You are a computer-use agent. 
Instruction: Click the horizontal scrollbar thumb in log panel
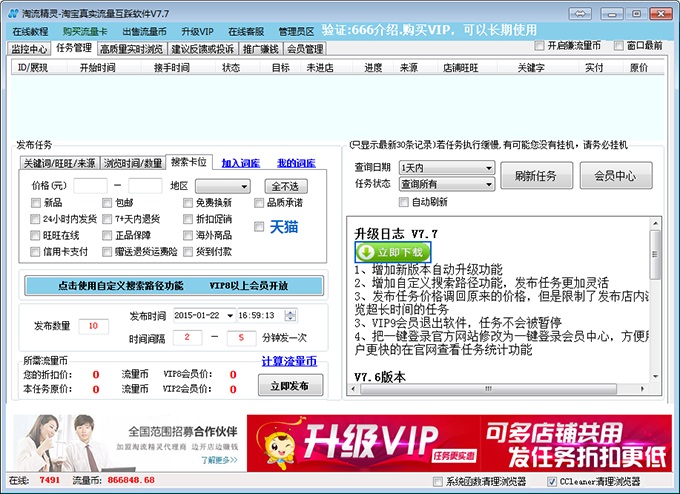tap(488, 389)
